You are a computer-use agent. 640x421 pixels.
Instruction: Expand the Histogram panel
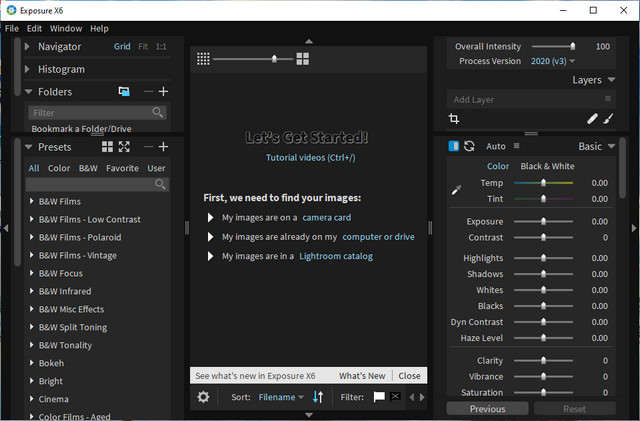point(28,69)
